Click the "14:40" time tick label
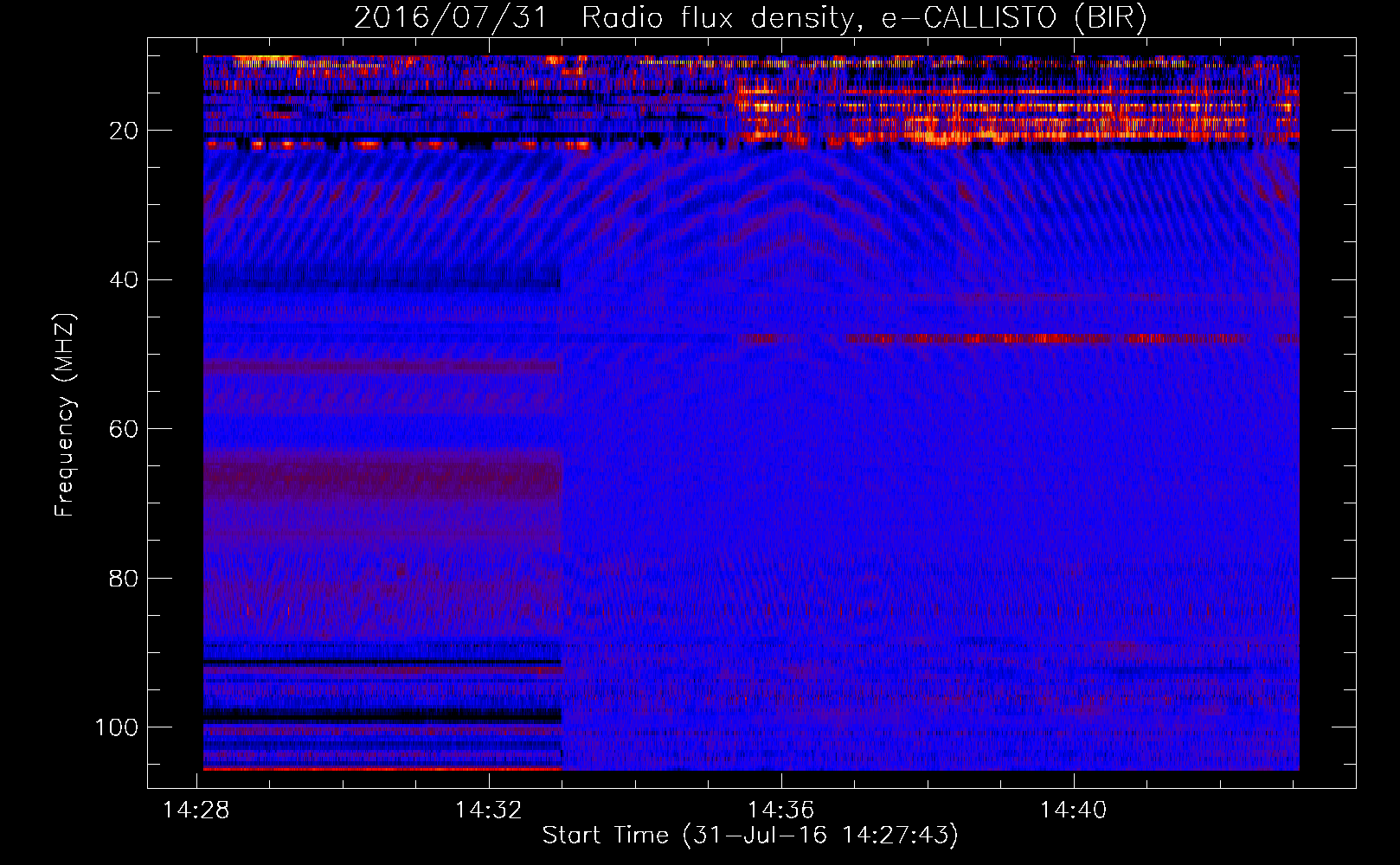 click(x=1073, y=811)
